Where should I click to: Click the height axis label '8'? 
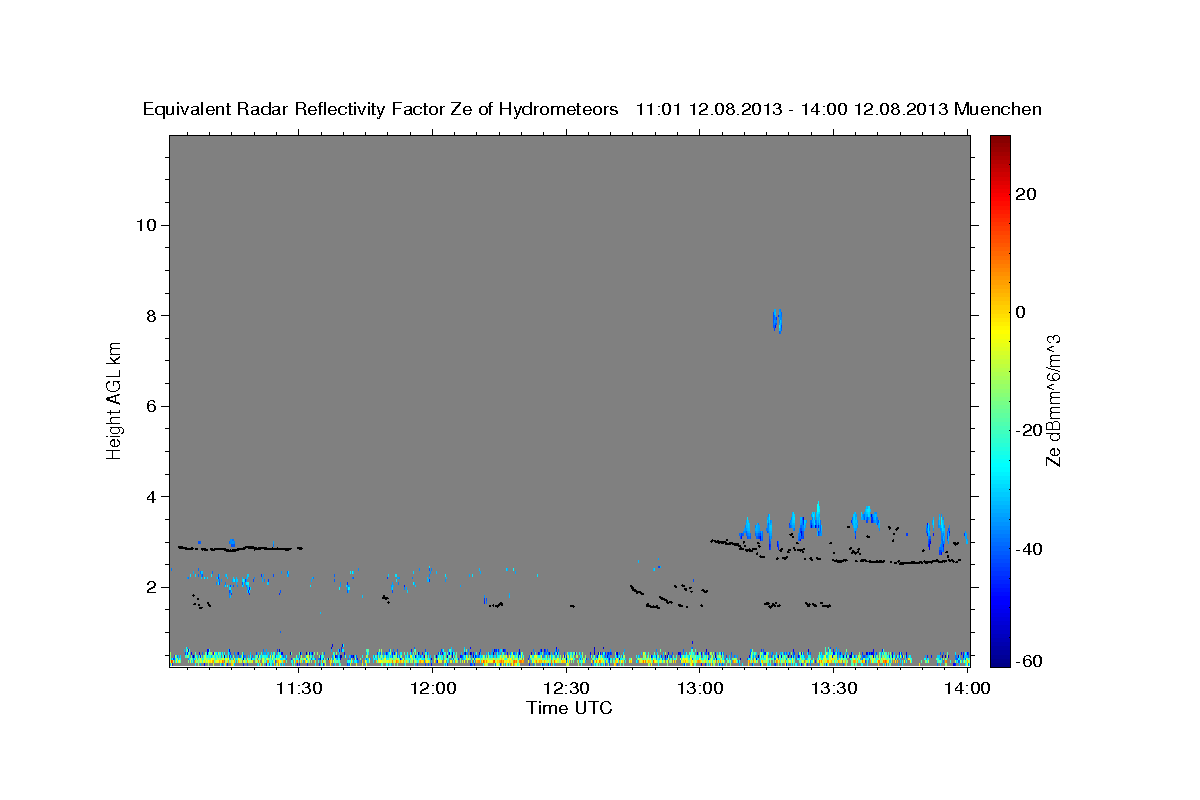click(152, 315)
